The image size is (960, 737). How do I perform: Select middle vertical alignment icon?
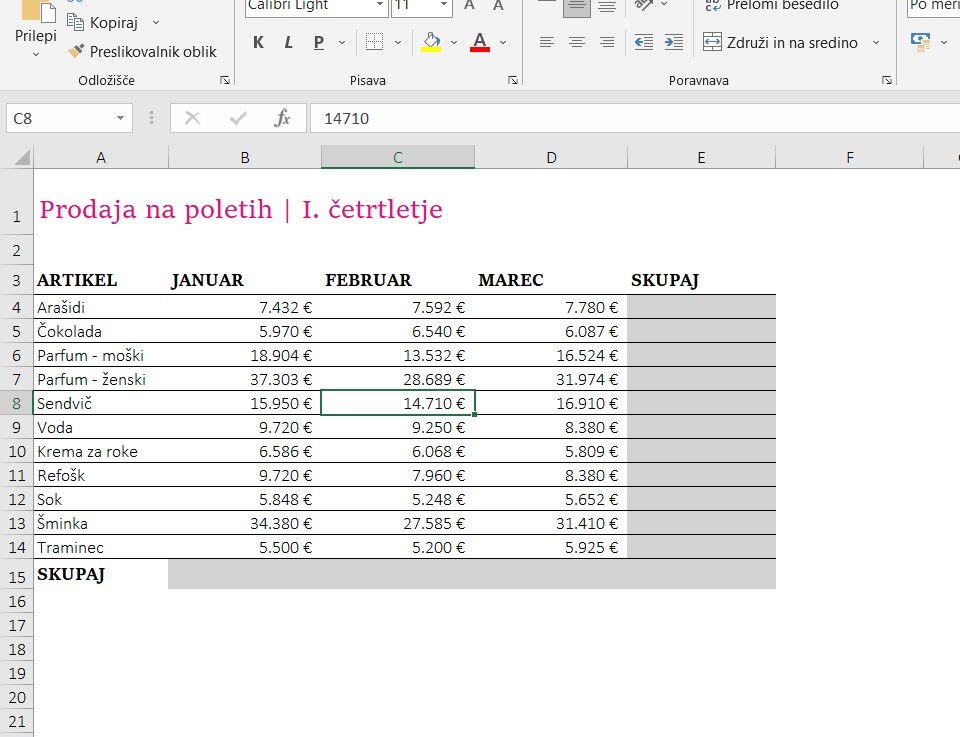(x=577, y=7)
